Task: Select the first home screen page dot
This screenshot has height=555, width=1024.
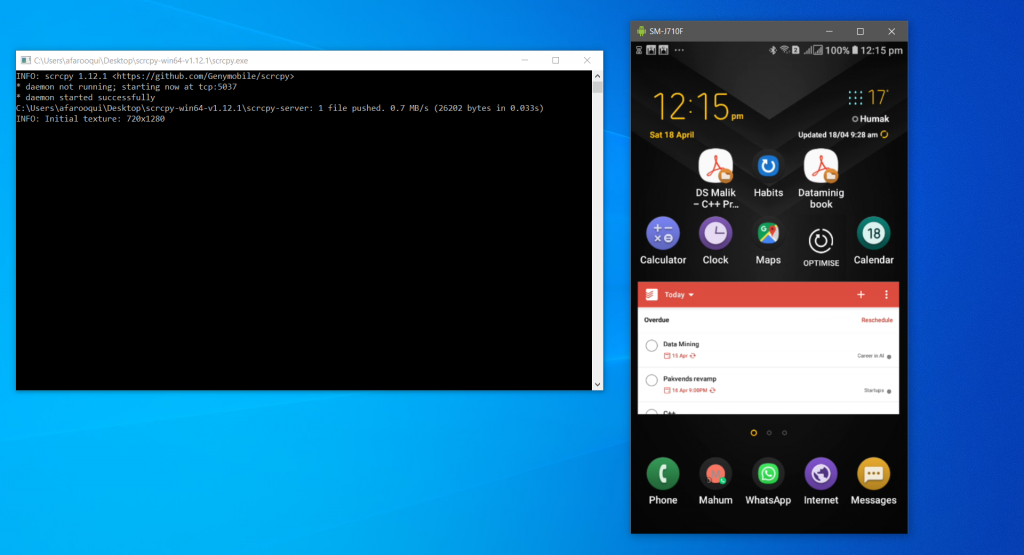Action: click(754, 433)
